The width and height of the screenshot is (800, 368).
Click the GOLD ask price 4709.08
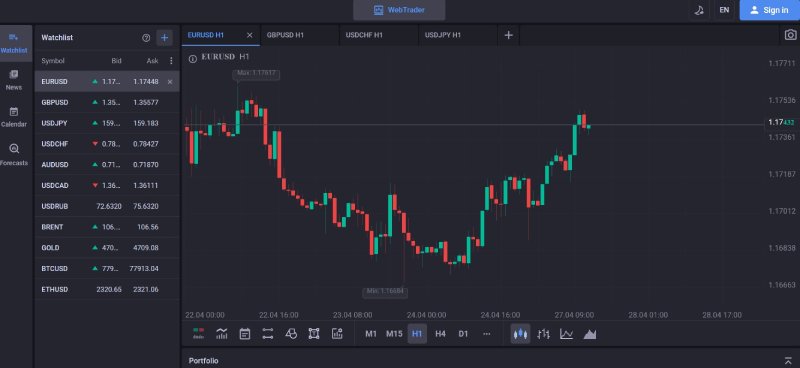coord(147,248)
